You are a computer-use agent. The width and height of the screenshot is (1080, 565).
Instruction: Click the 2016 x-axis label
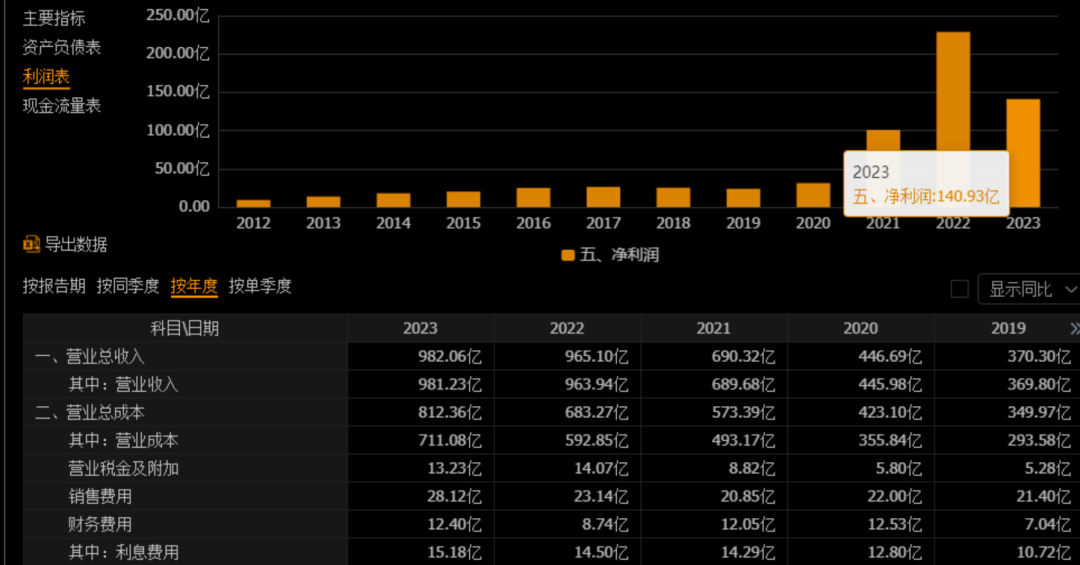pyautogui.click(x=533, y=223)
